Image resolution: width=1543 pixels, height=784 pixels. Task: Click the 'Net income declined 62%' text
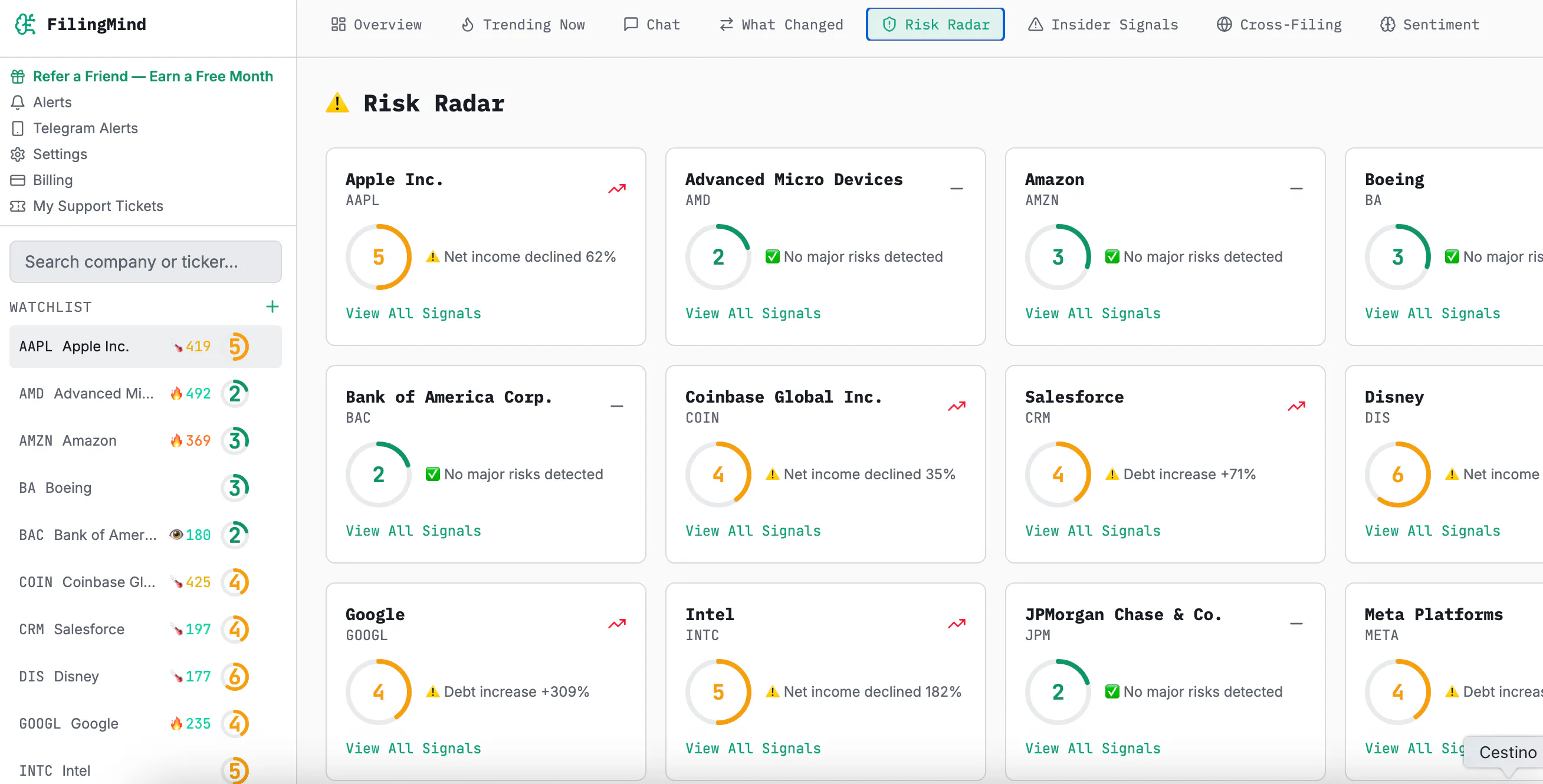[x=530, y=257]
